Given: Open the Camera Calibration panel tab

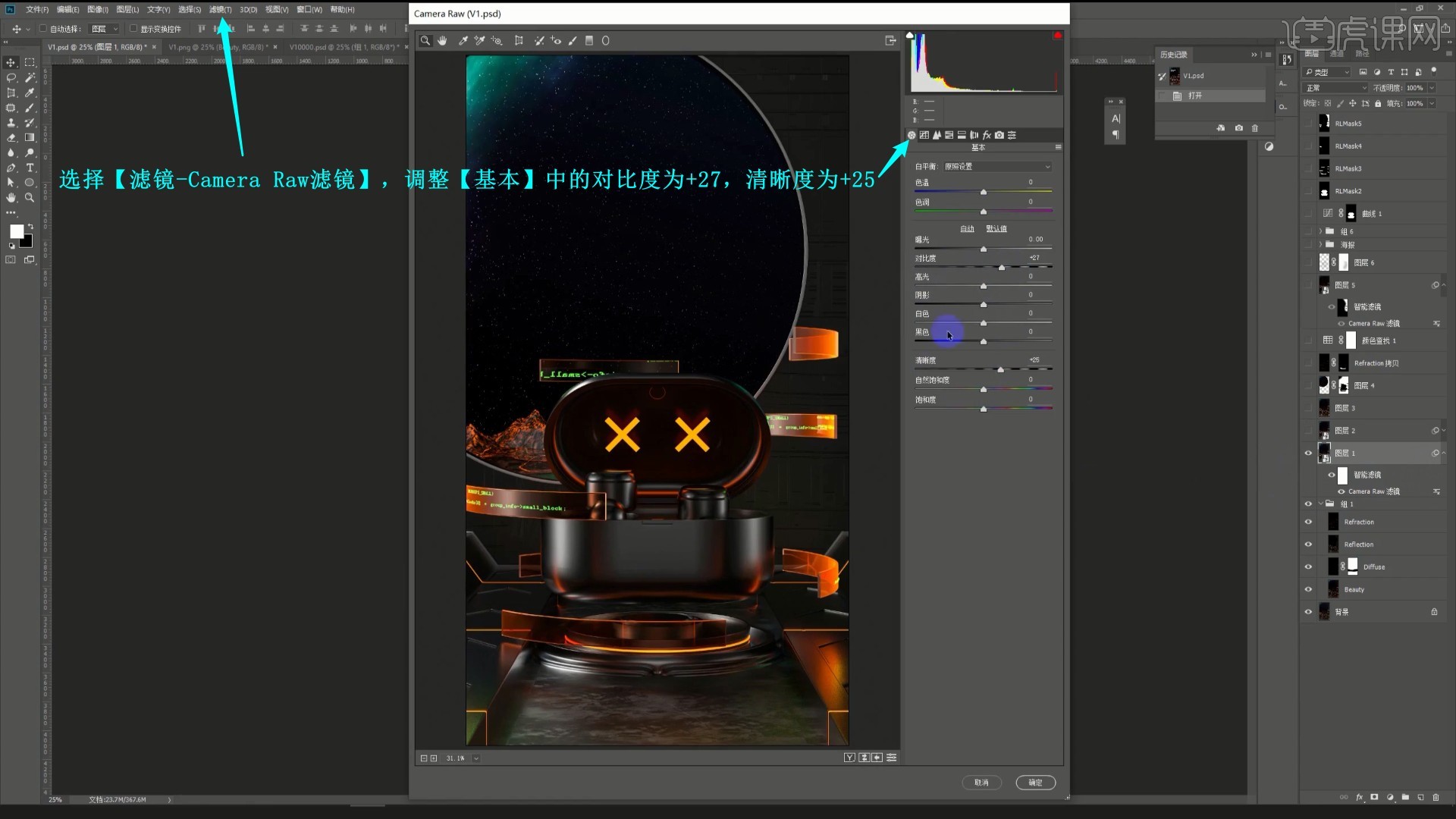Looking at the screenshot, I should pos(999,135).
